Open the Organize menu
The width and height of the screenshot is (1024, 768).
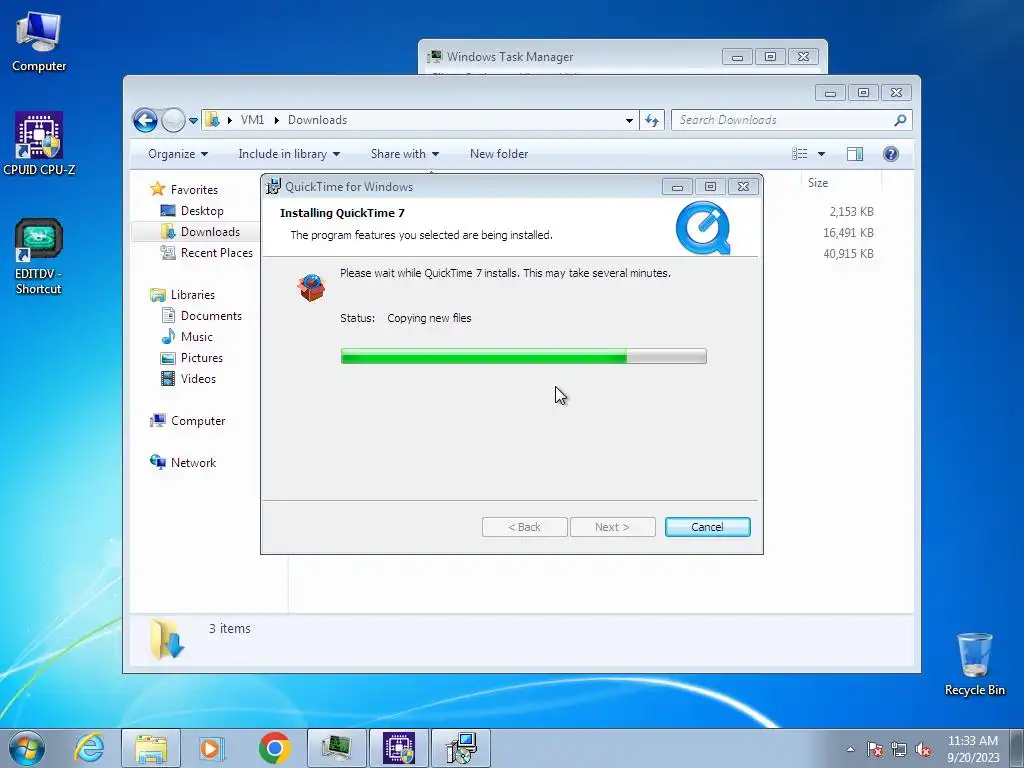178,154
